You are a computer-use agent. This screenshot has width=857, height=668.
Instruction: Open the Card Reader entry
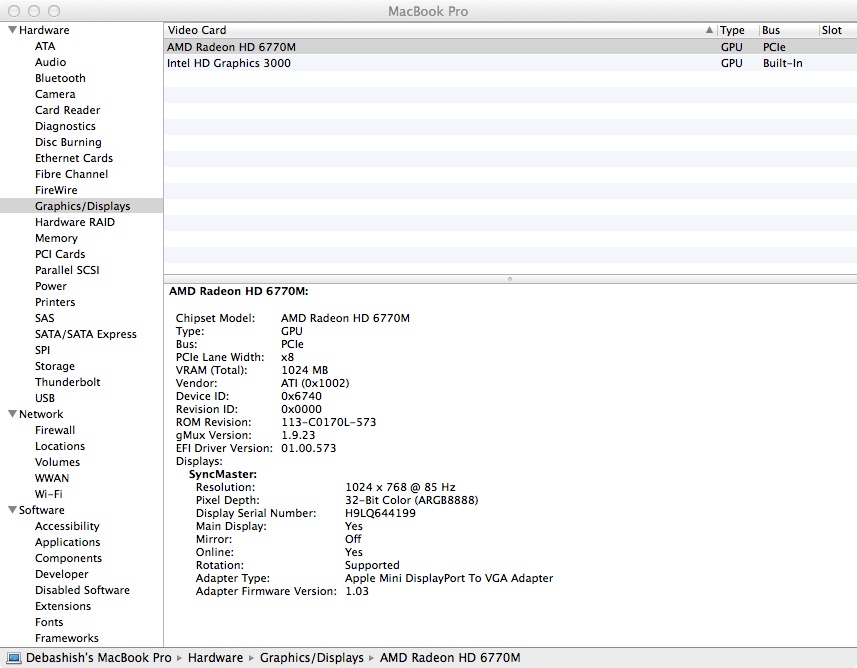pos(68,110)
